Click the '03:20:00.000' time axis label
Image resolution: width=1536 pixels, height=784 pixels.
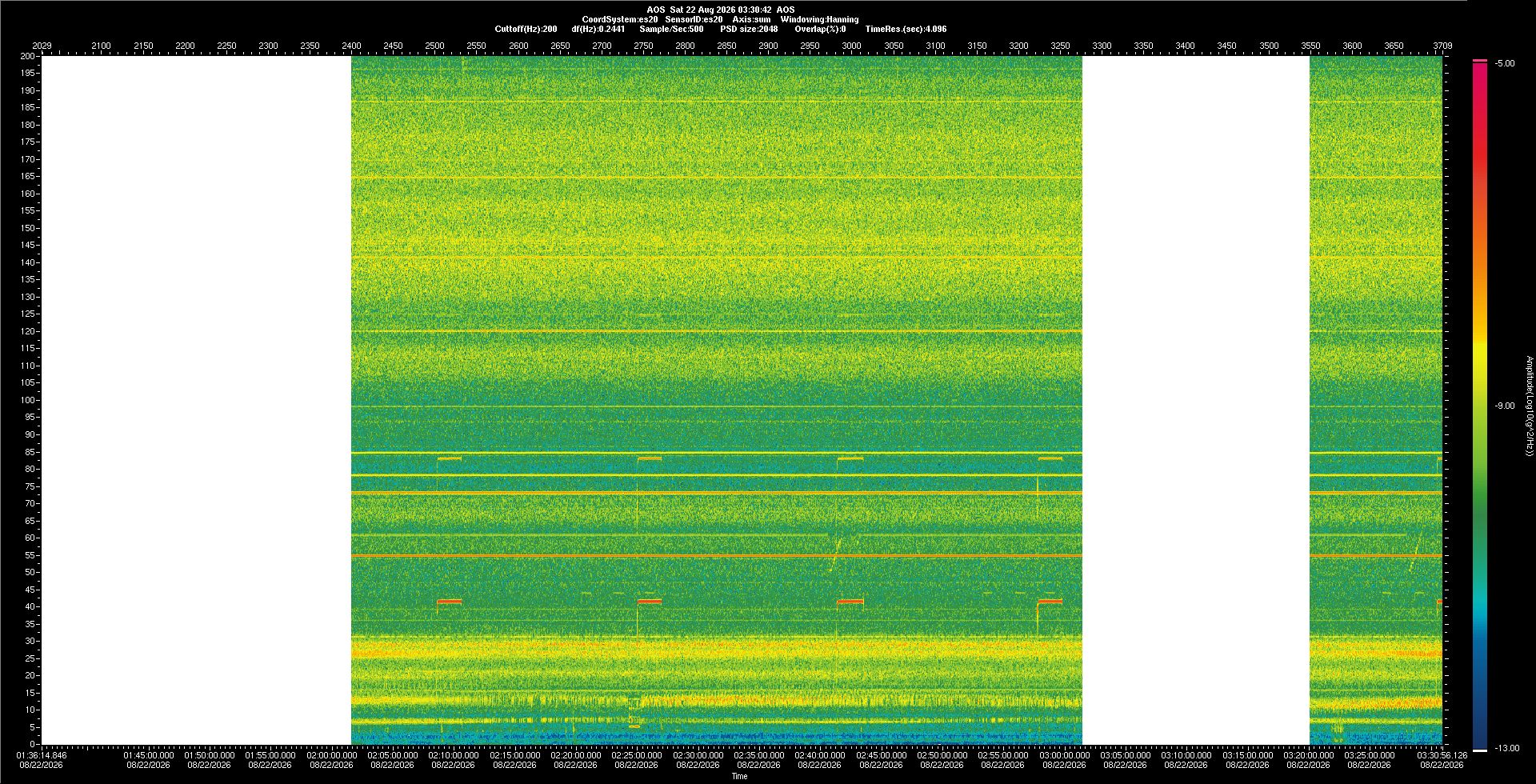pyautogui.click(x=1308, y=754)
